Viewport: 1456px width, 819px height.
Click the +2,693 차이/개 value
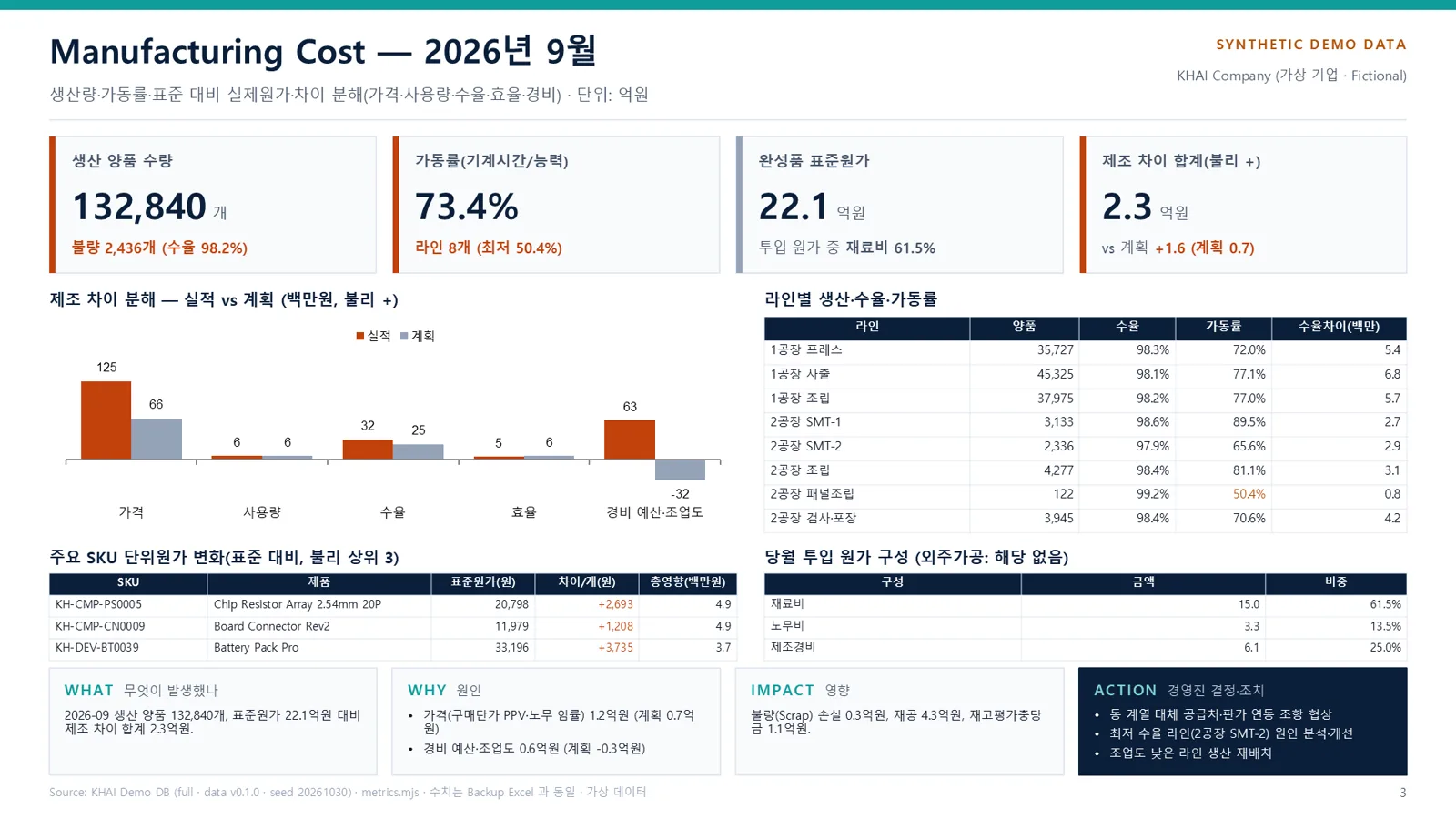point(615,604)
